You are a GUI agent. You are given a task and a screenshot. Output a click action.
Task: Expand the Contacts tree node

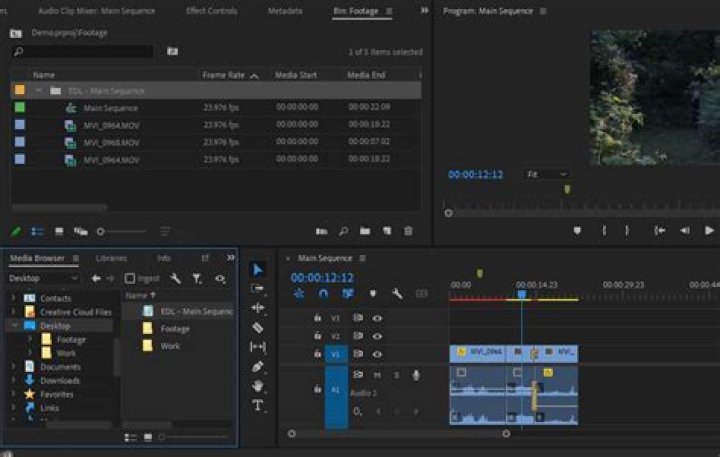14,298
